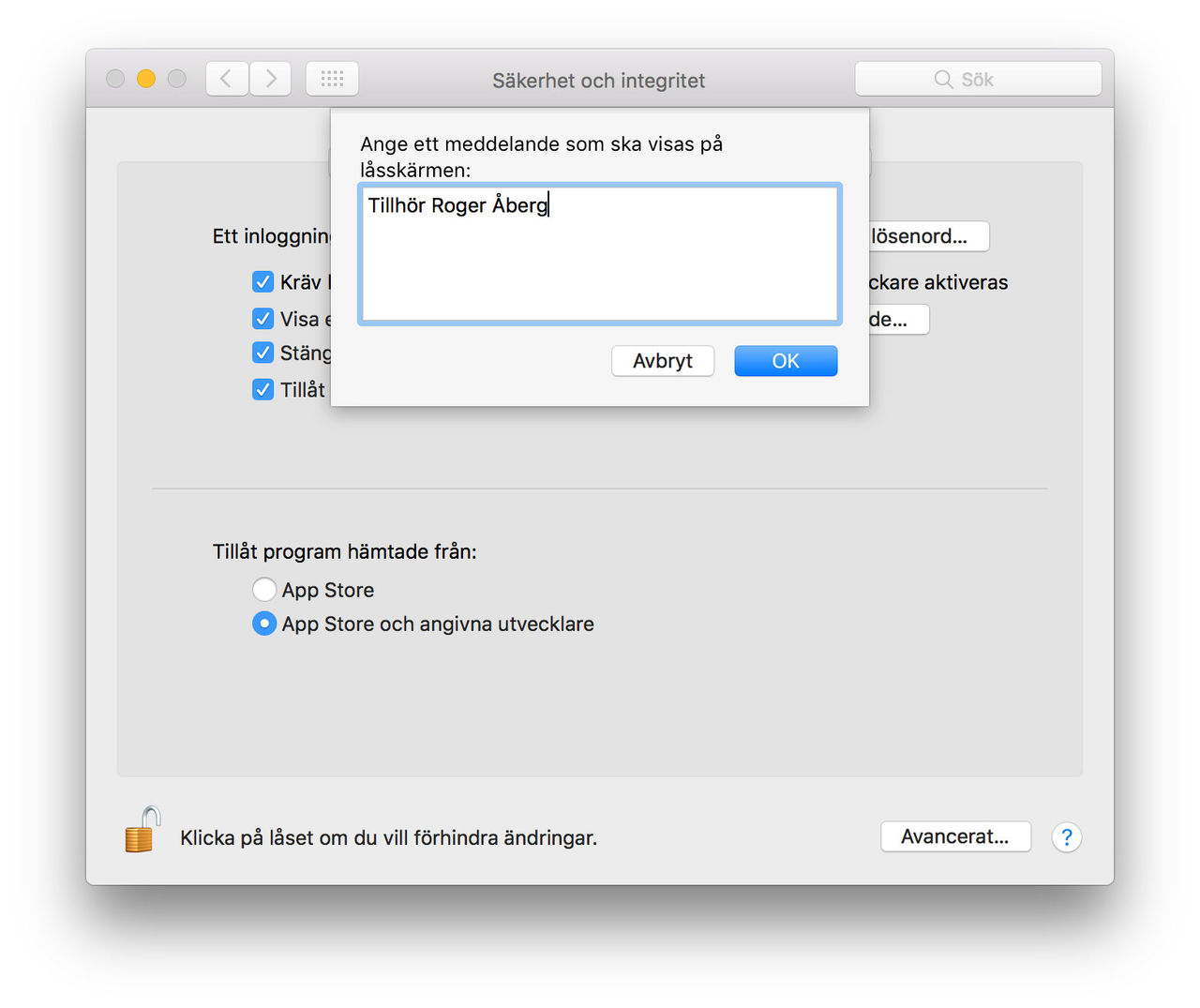Click the padlock icon to prevent changes
This screenshot has width=1200, height=1008.
coord(142,830)
